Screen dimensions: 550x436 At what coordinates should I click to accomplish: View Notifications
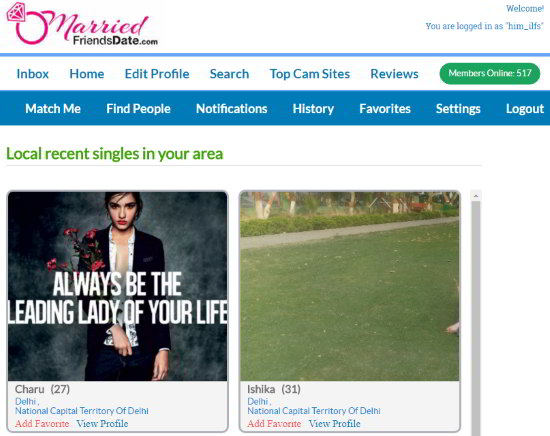click(x=232, y=109)
